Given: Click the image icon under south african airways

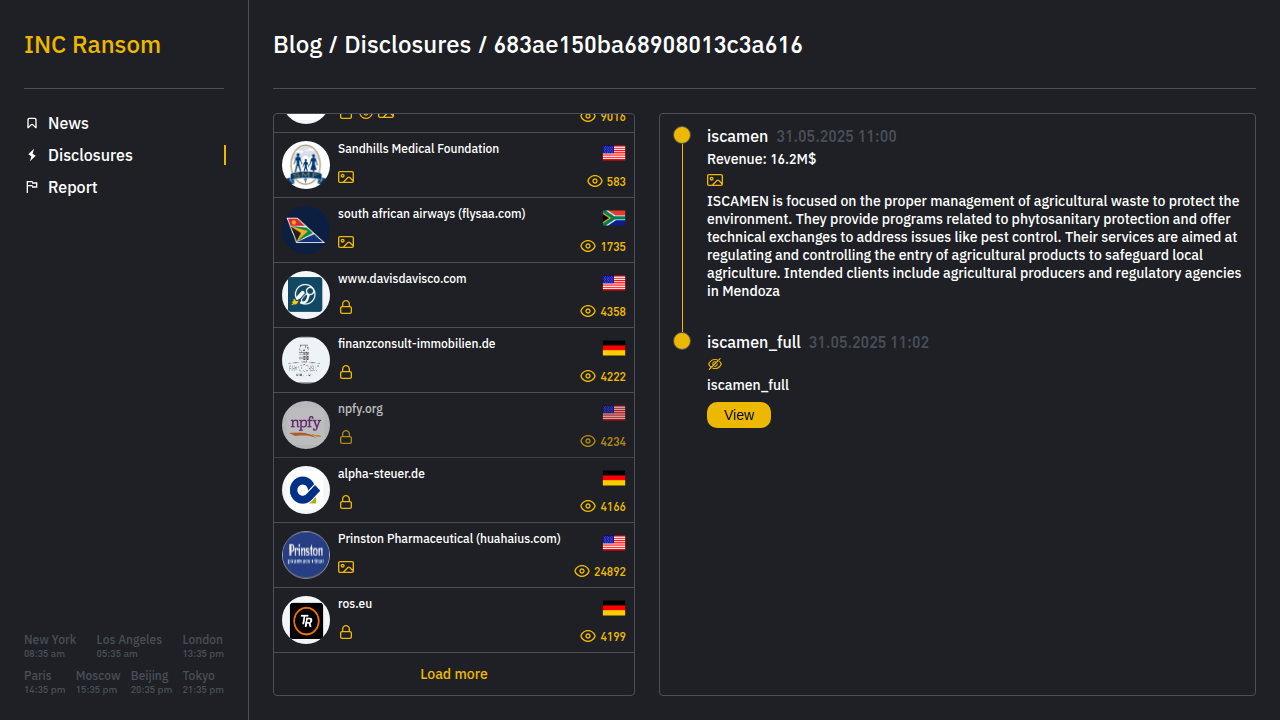Looking at the screenshot, I should tap(346, 242).
